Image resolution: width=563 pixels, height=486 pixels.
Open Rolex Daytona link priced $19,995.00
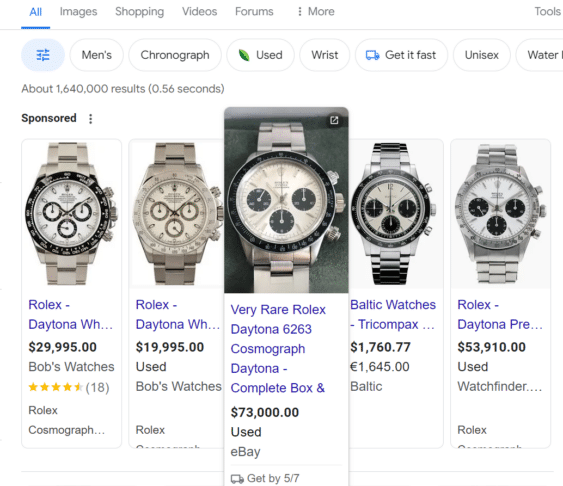click(x=178, y=314)
